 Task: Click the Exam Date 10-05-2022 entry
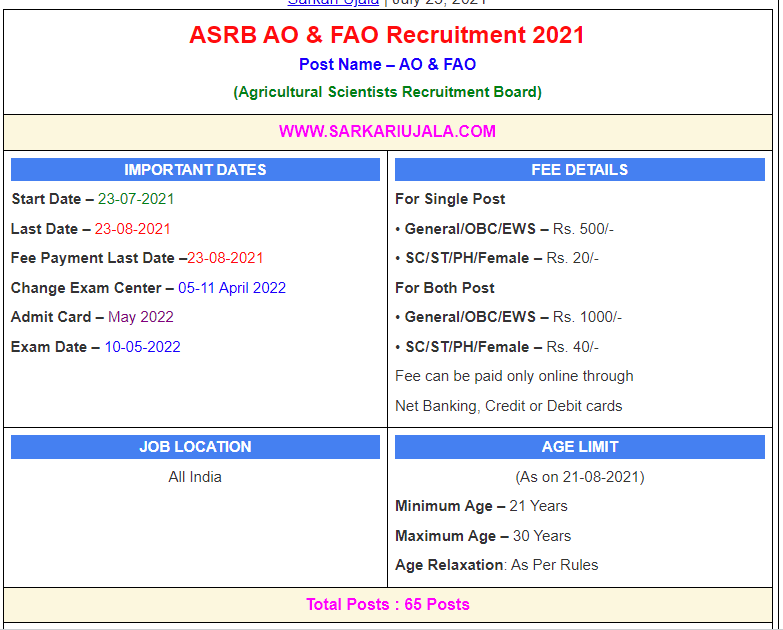point(96,347)
